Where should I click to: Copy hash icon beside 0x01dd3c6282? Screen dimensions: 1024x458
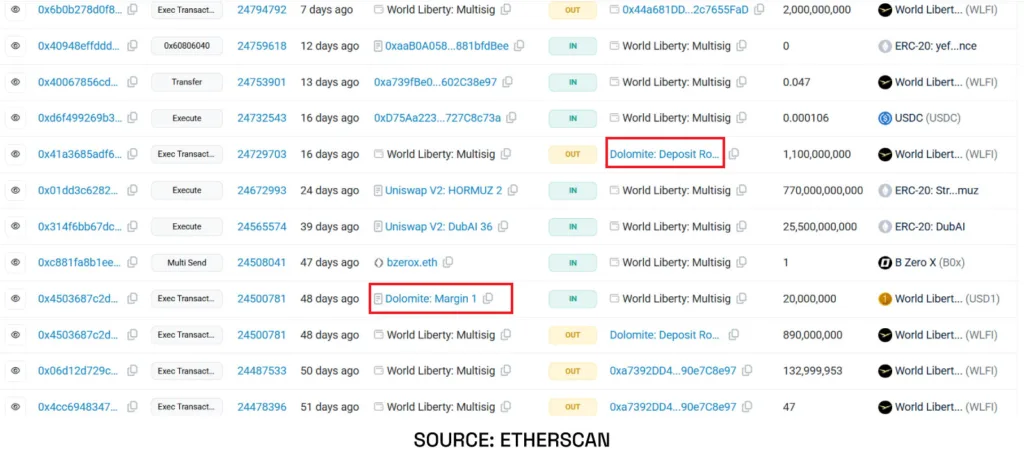(133, 191)
